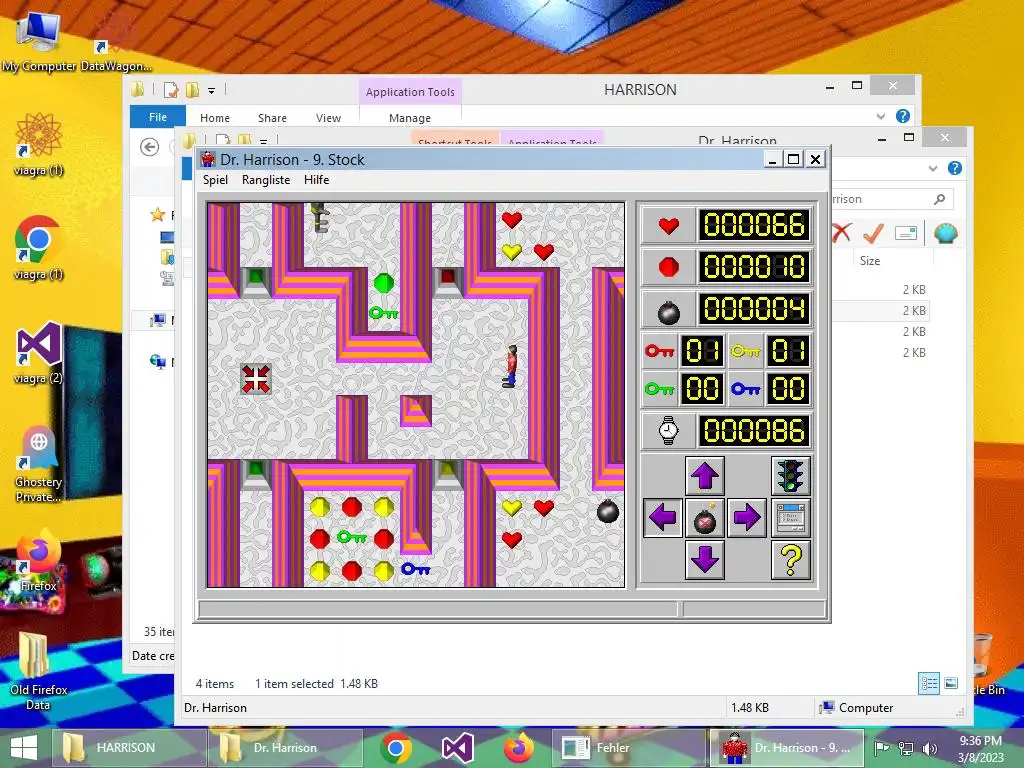Click the bomb counter icon
The image size is (1024, 768).
[x=668, y=312]
